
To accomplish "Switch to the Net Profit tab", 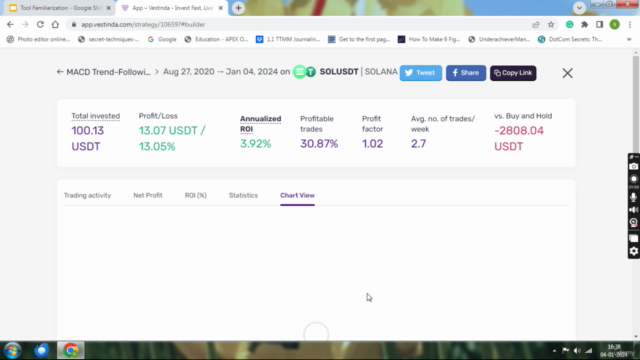I will coord(148,196).
